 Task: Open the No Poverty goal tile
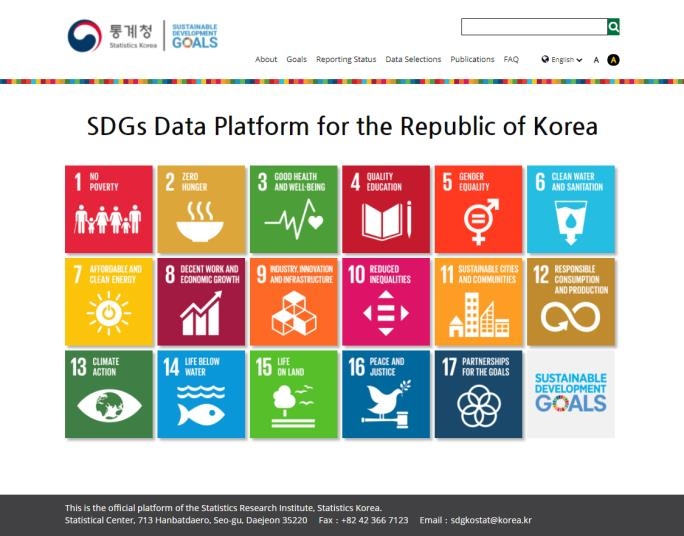coord(109,209)
